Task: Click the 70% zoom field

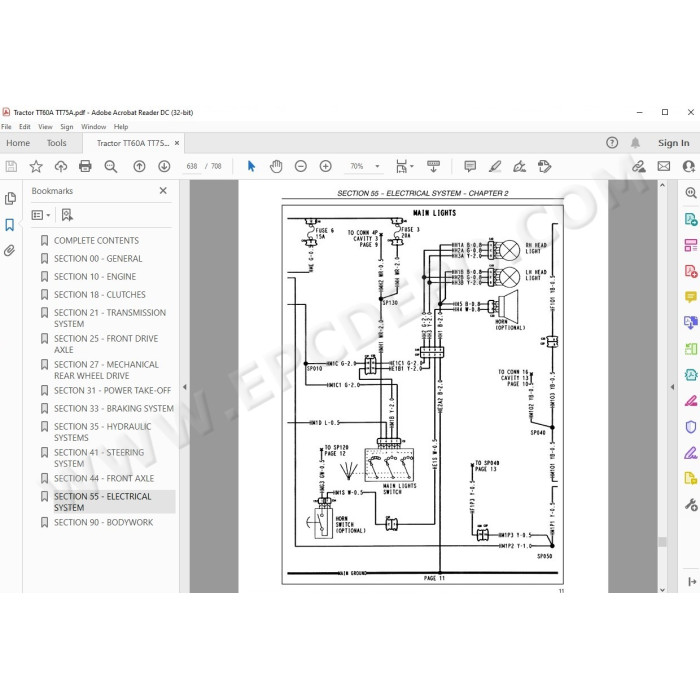Action: tap(357, 167)
